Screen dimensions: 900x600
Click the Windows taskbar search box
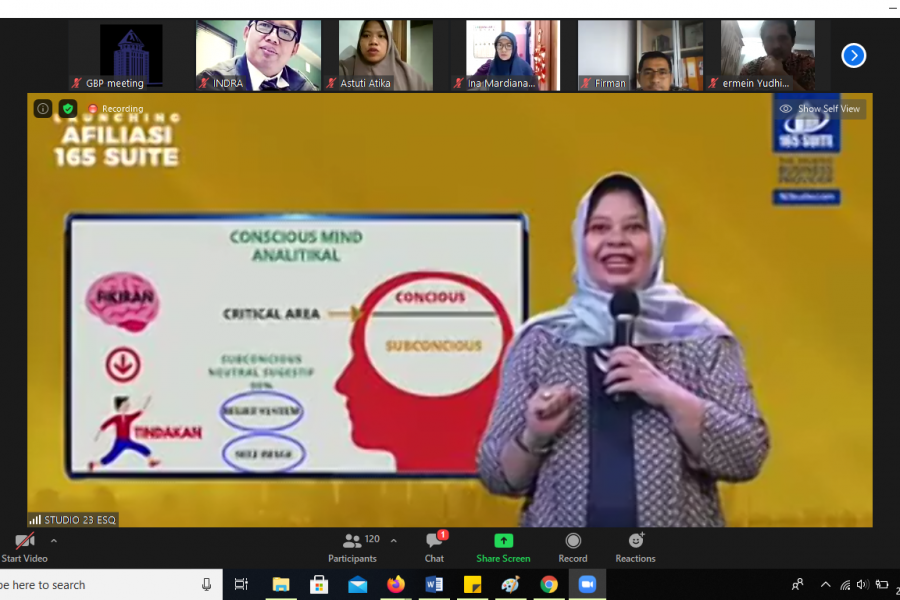pyautogui.click(x=100, y=585)
